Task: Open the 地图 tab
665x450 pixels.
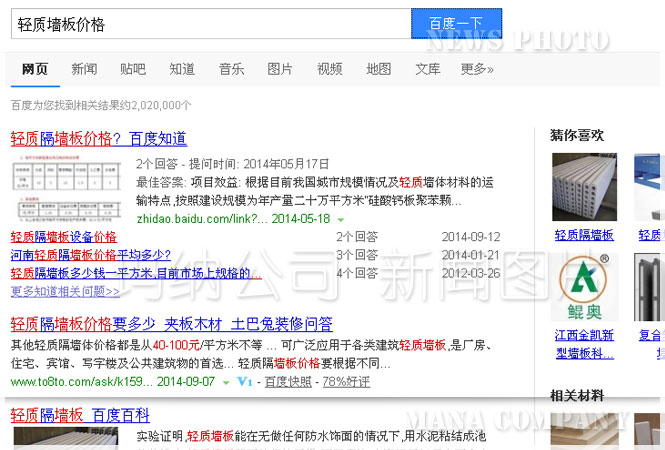Action: click(379, 69)
